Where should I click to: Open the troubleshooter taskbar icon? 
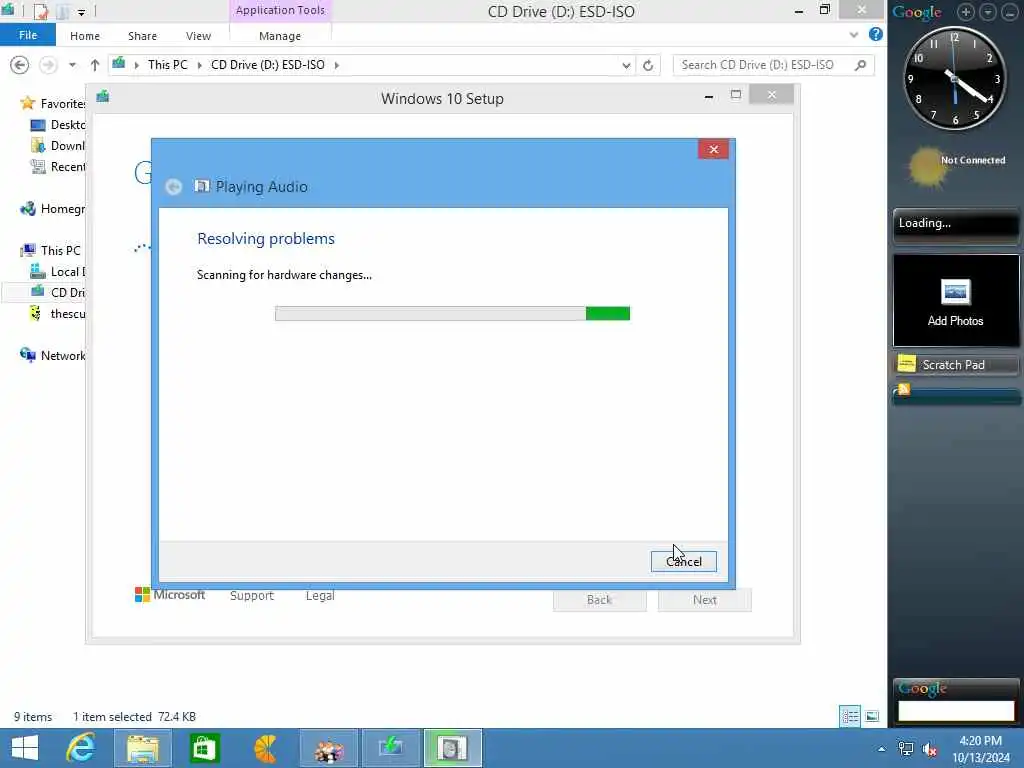point(452,748)
